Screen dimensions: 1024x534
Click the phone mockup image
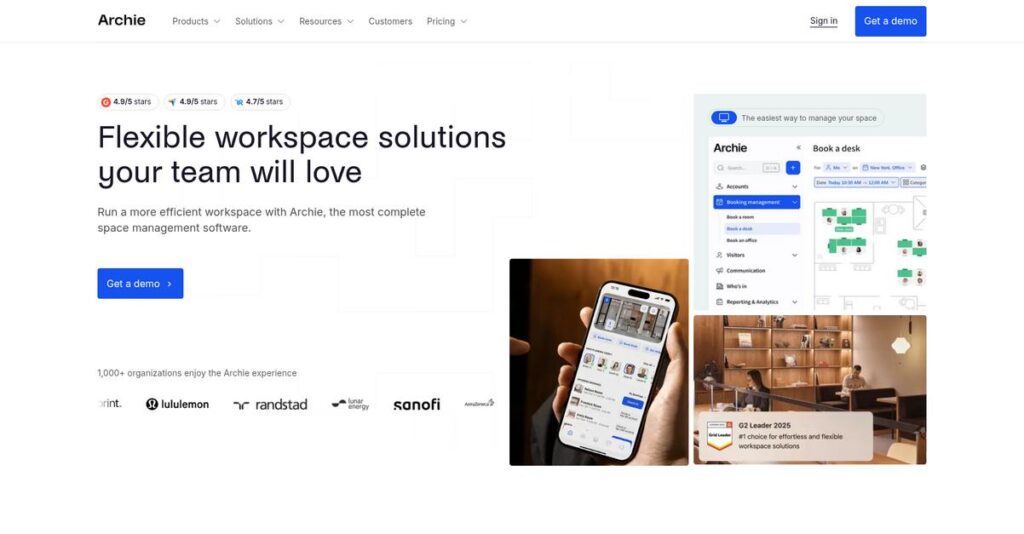click(598, 362)
